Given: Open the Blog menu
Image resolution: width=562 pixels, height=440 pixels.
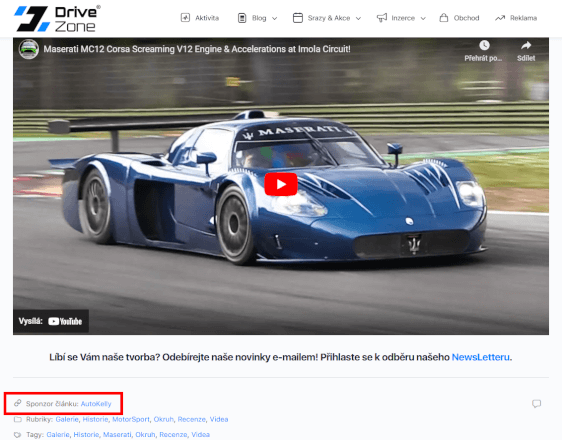Looking at the screenshot, I should coord(259,18).
